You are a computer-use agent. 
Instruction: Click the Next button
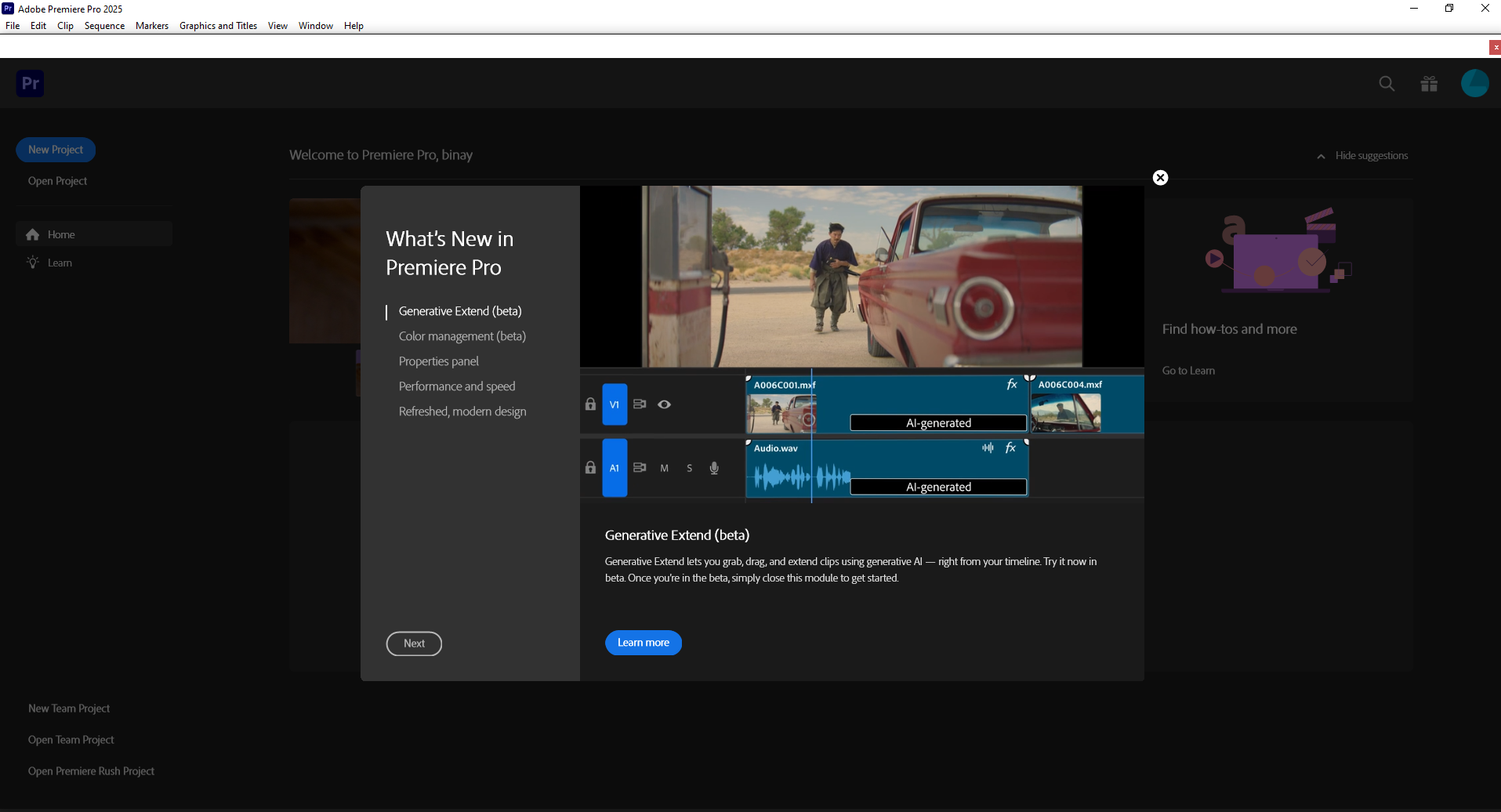(x=414, y=643)
